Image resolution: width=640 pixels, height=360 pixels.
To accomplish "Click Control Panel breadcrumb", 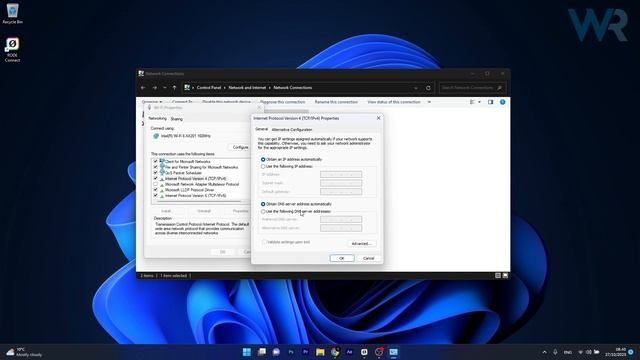I will coord(209,88).
